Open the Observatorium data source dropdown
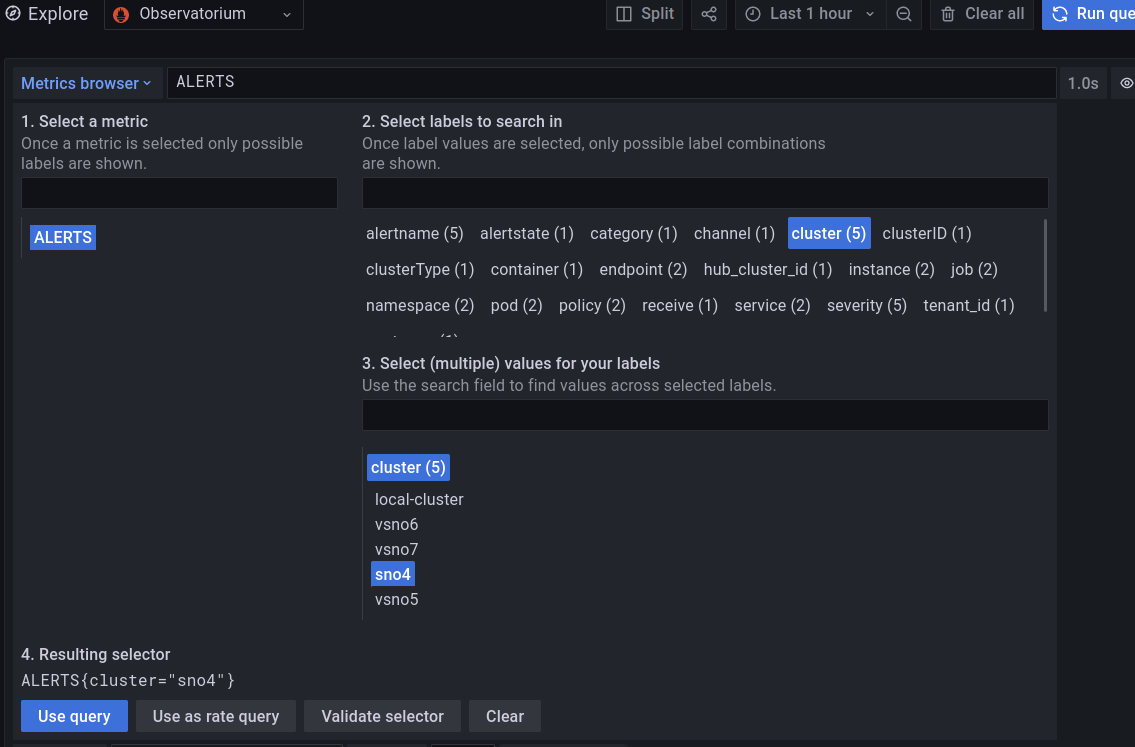This screenshot has height=747, width=1135. 203,14
